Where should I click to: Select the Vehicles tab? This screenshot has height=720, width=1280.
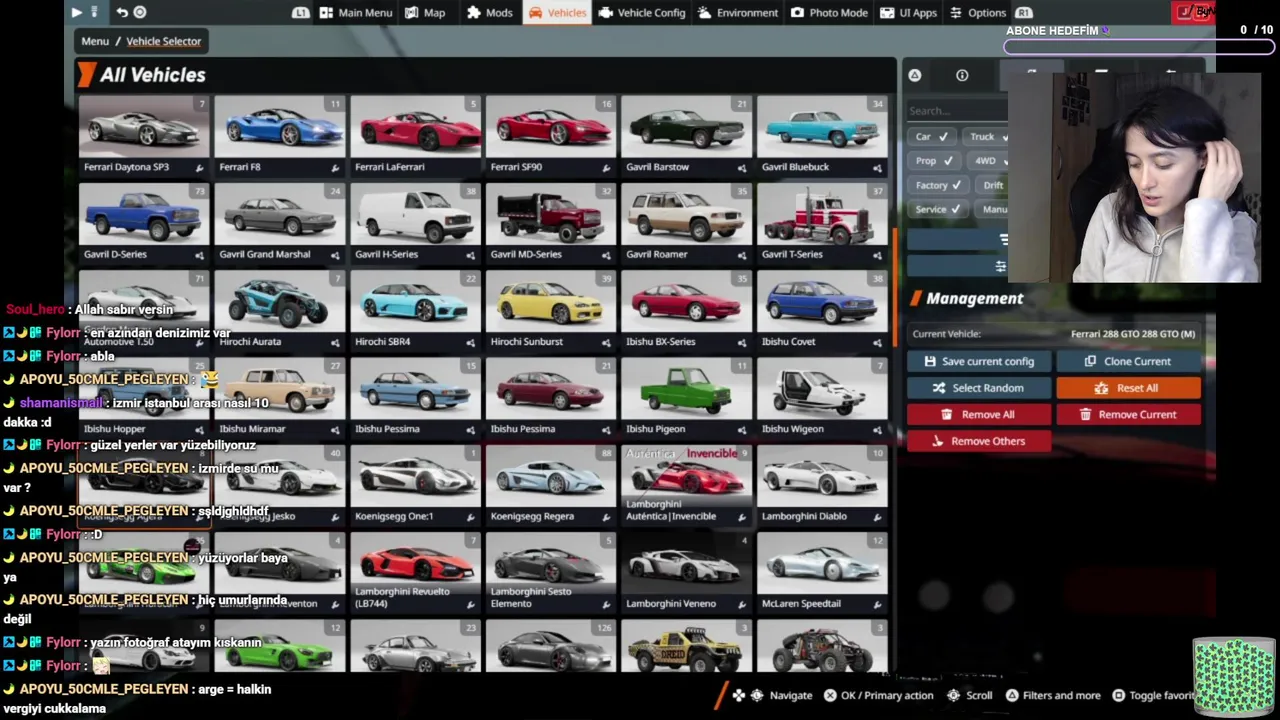(x=557, y=12)
